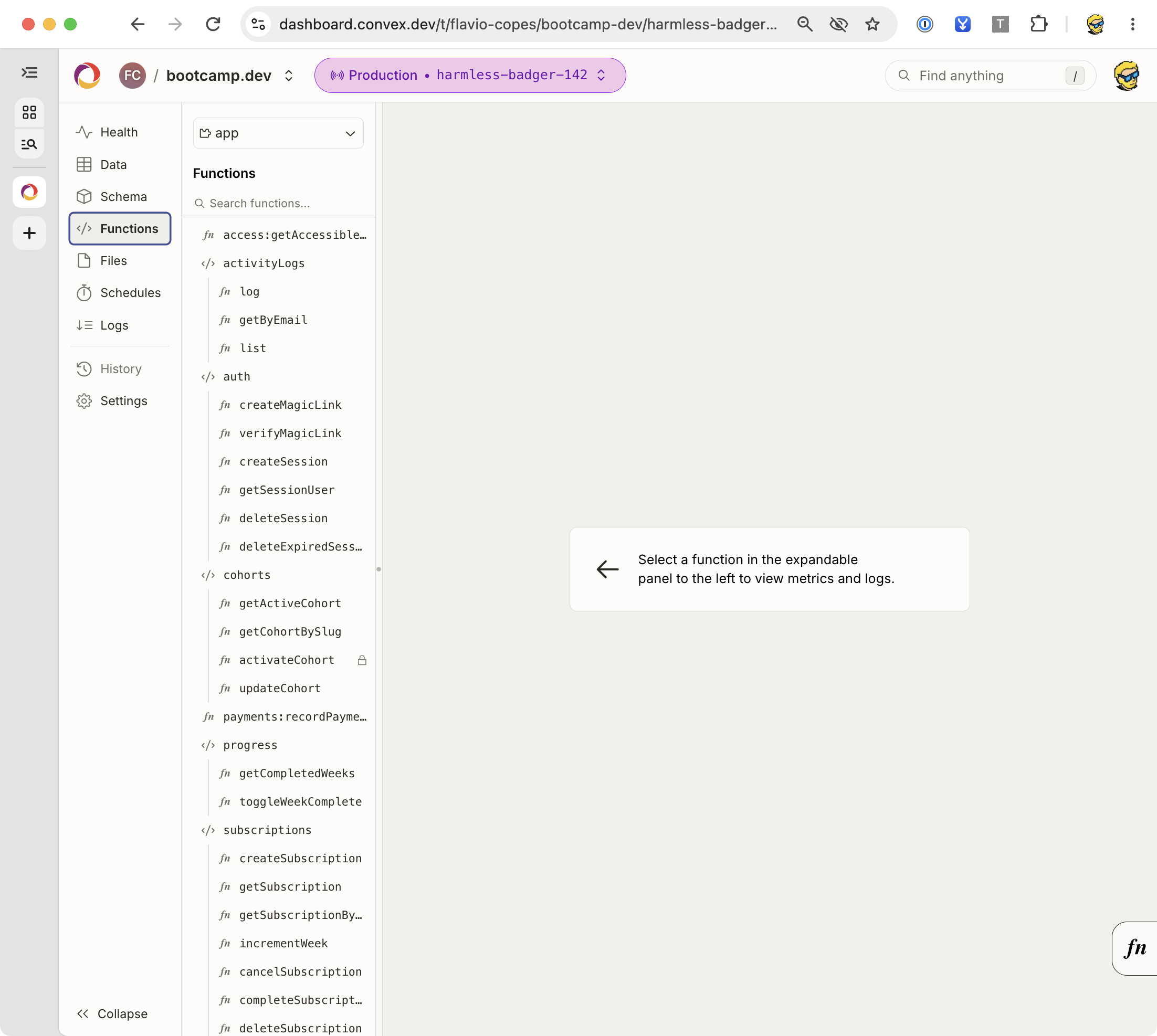Click the Find anything search box
Image resolution: width=1157 pixels, height=1036 pixels.
[990, 75]
